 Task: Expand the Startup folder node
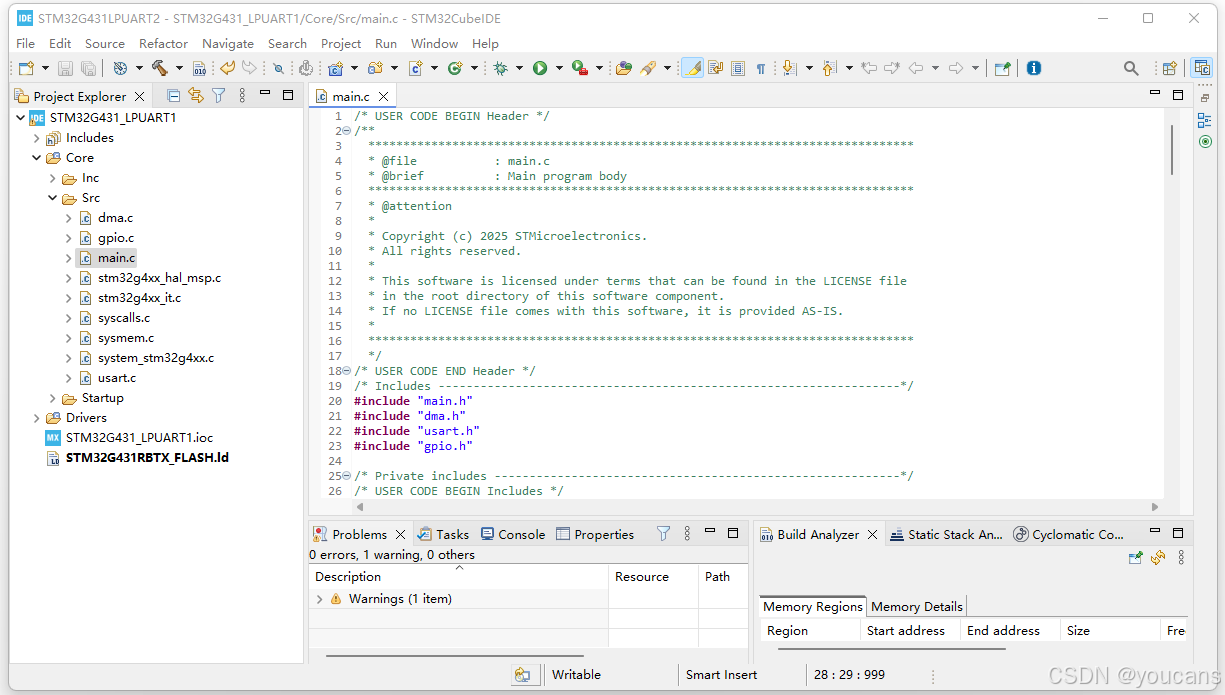click(53, 398)
